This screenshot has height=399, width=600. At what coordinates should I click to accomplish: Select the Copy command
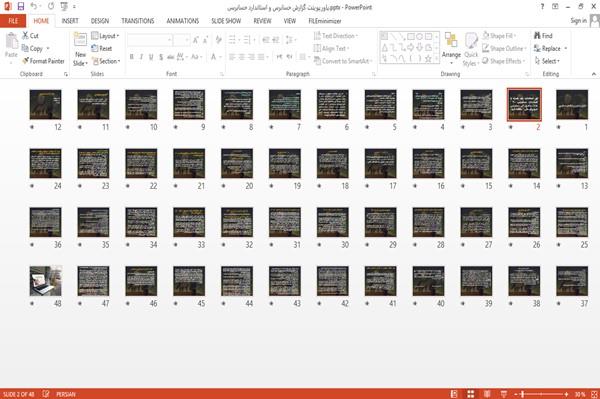33,48
